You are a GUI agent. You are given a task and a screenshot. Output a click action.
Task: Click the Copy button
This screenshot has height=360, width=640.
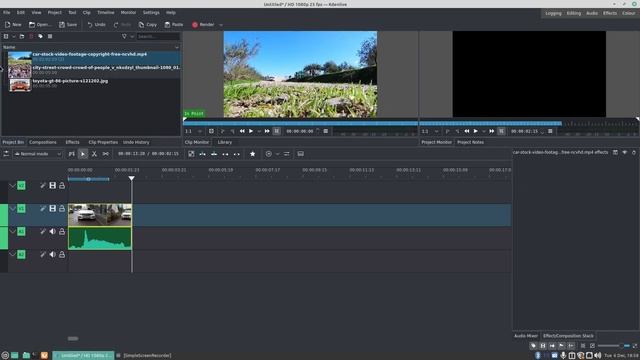pos(148,25)
